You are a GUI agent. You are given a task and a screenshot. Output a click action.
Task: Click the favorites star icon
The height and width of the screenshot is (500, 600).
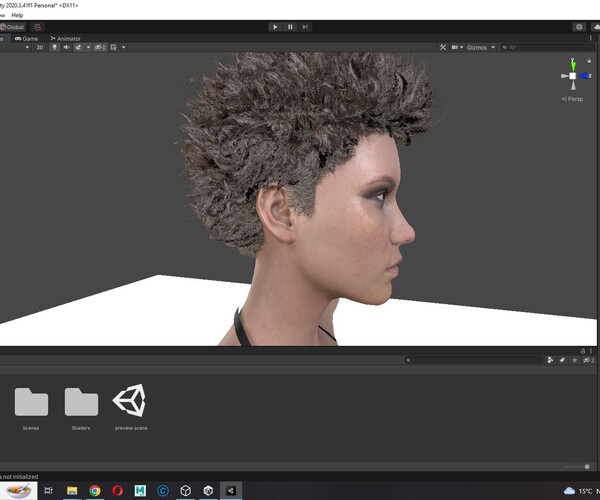point(574,360)
